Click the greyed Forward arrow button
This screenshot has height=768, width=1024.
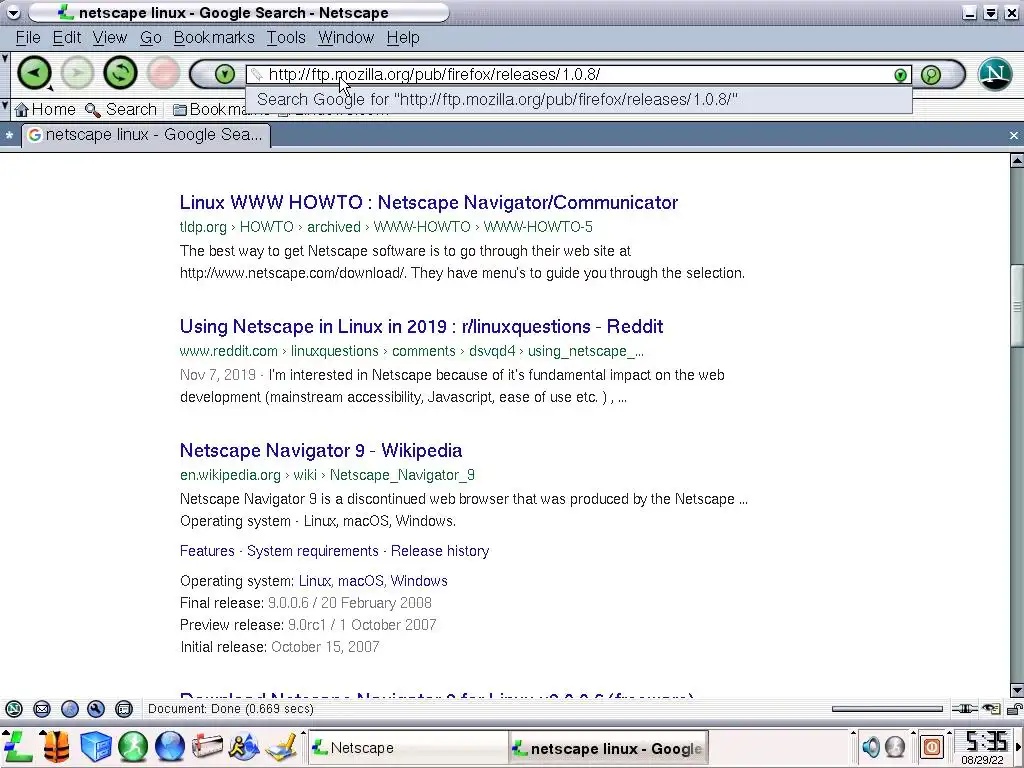pos(77,73)
